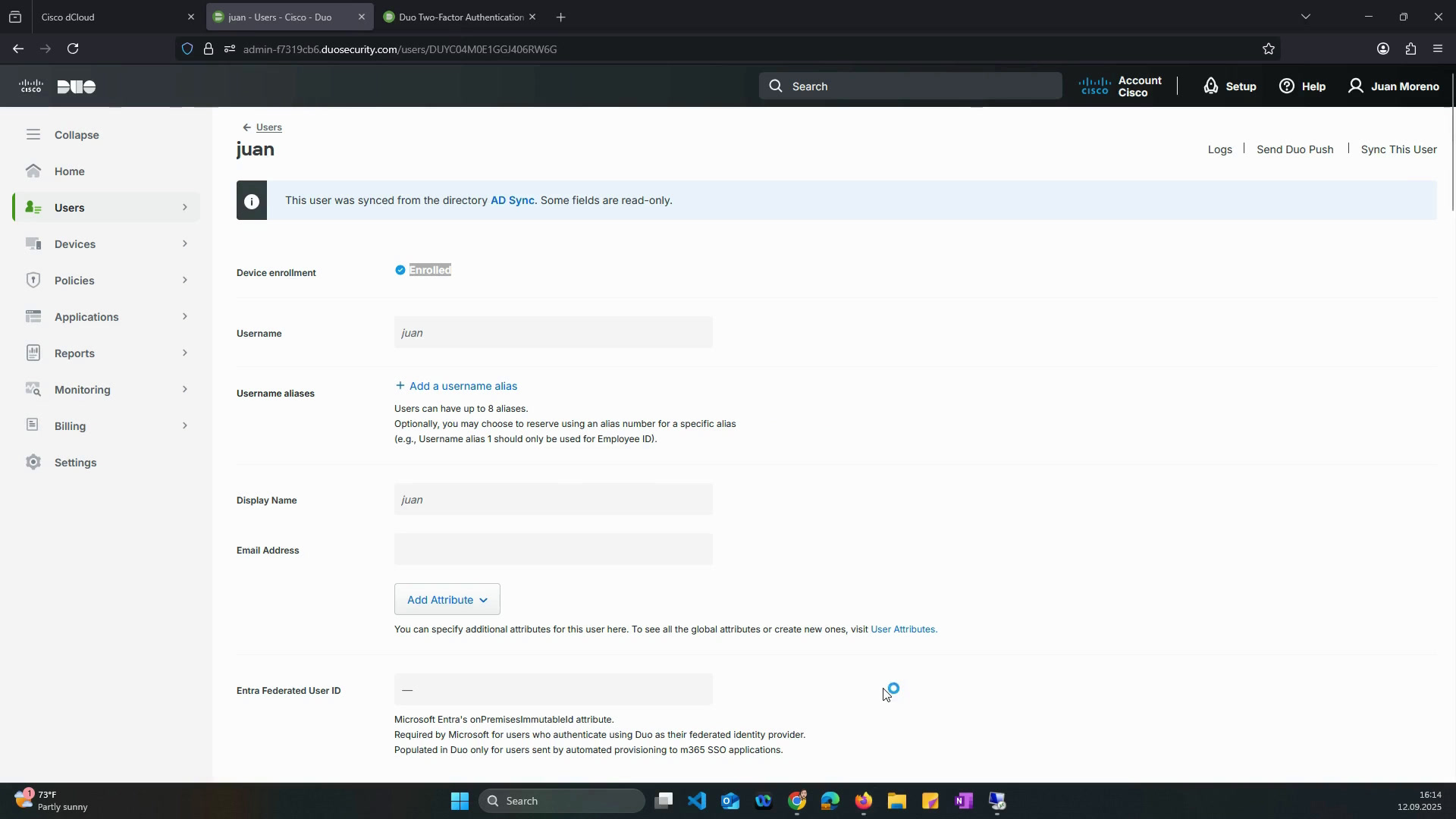
Task: Click the Windows Start button
Action: 460,801
